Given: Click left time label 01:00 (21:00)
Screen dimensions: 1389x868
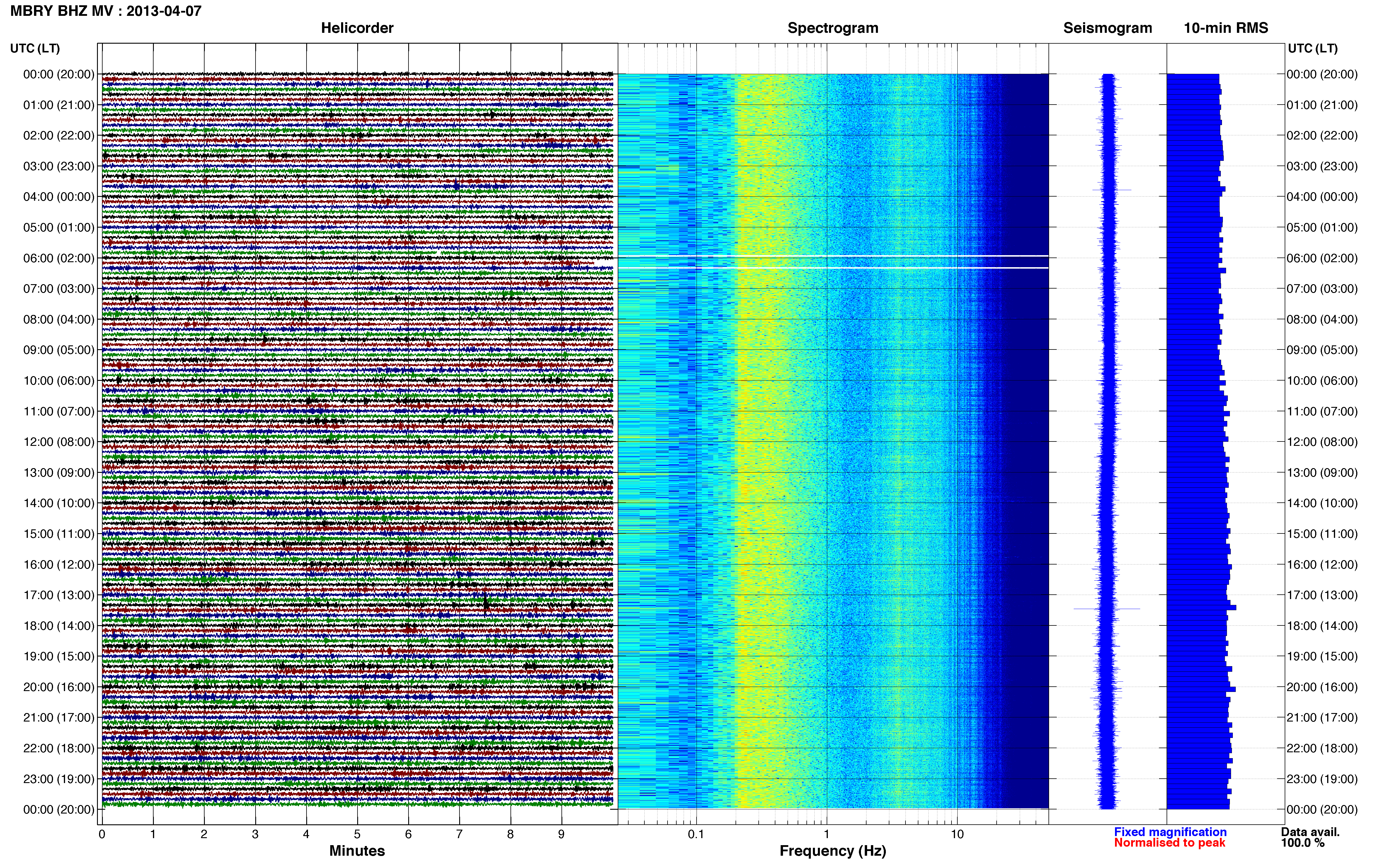Looking at the screenshot, I should (59, 105).
